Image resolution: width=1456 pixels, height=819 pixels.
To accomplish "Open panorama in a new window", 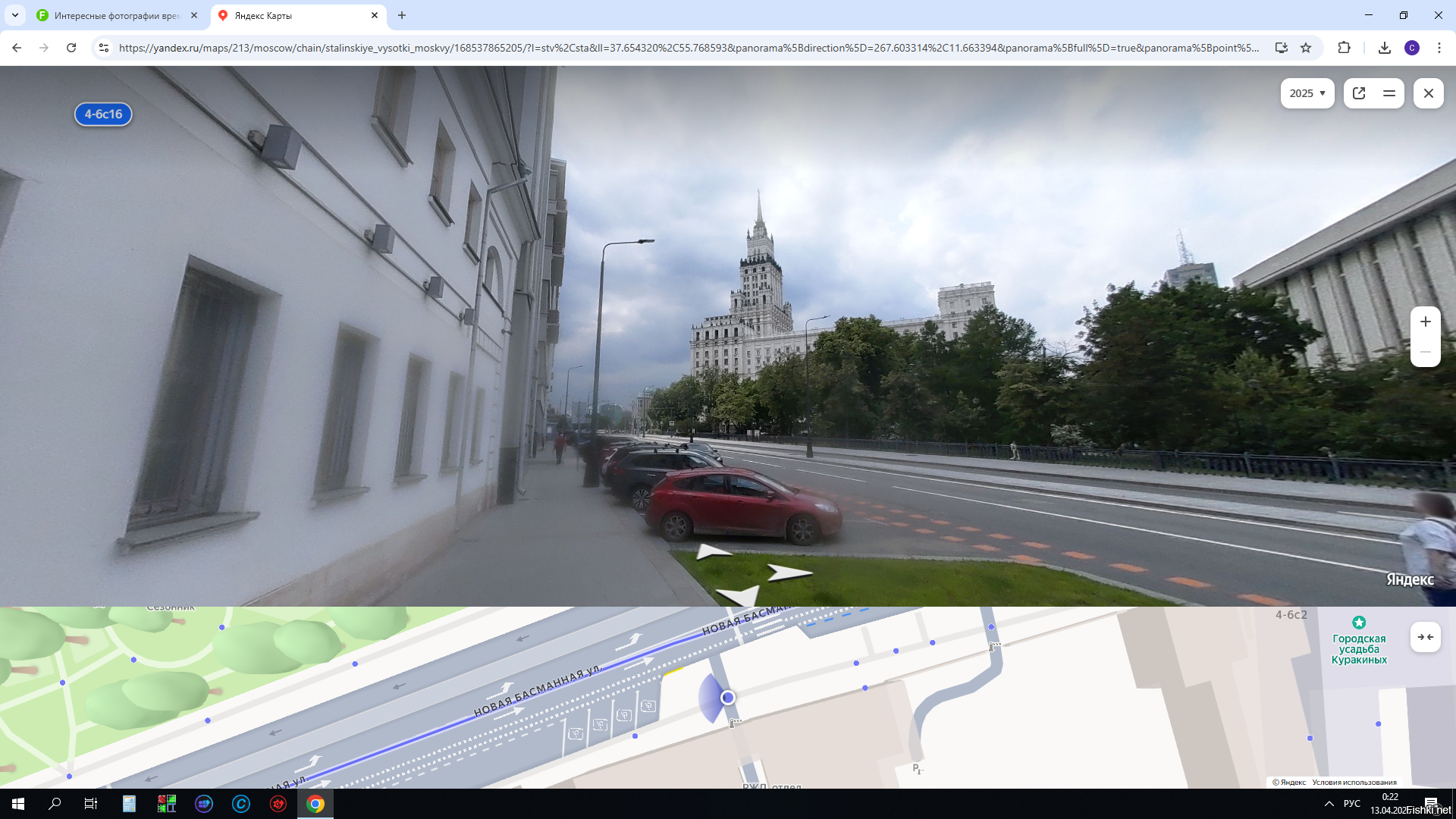I will coord(1359,93).
